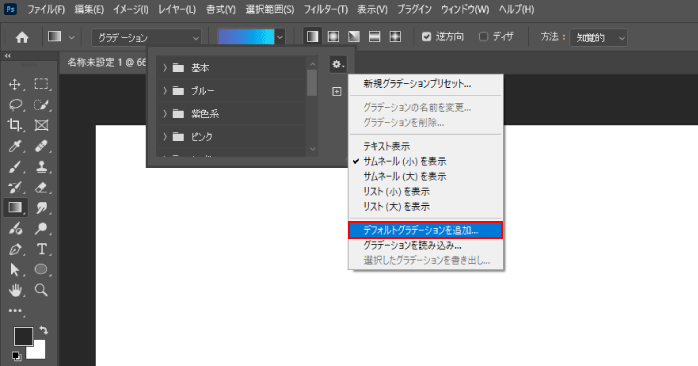
Task: Switch to the 名称未設定 1 document tab
Action: [106, 62]
